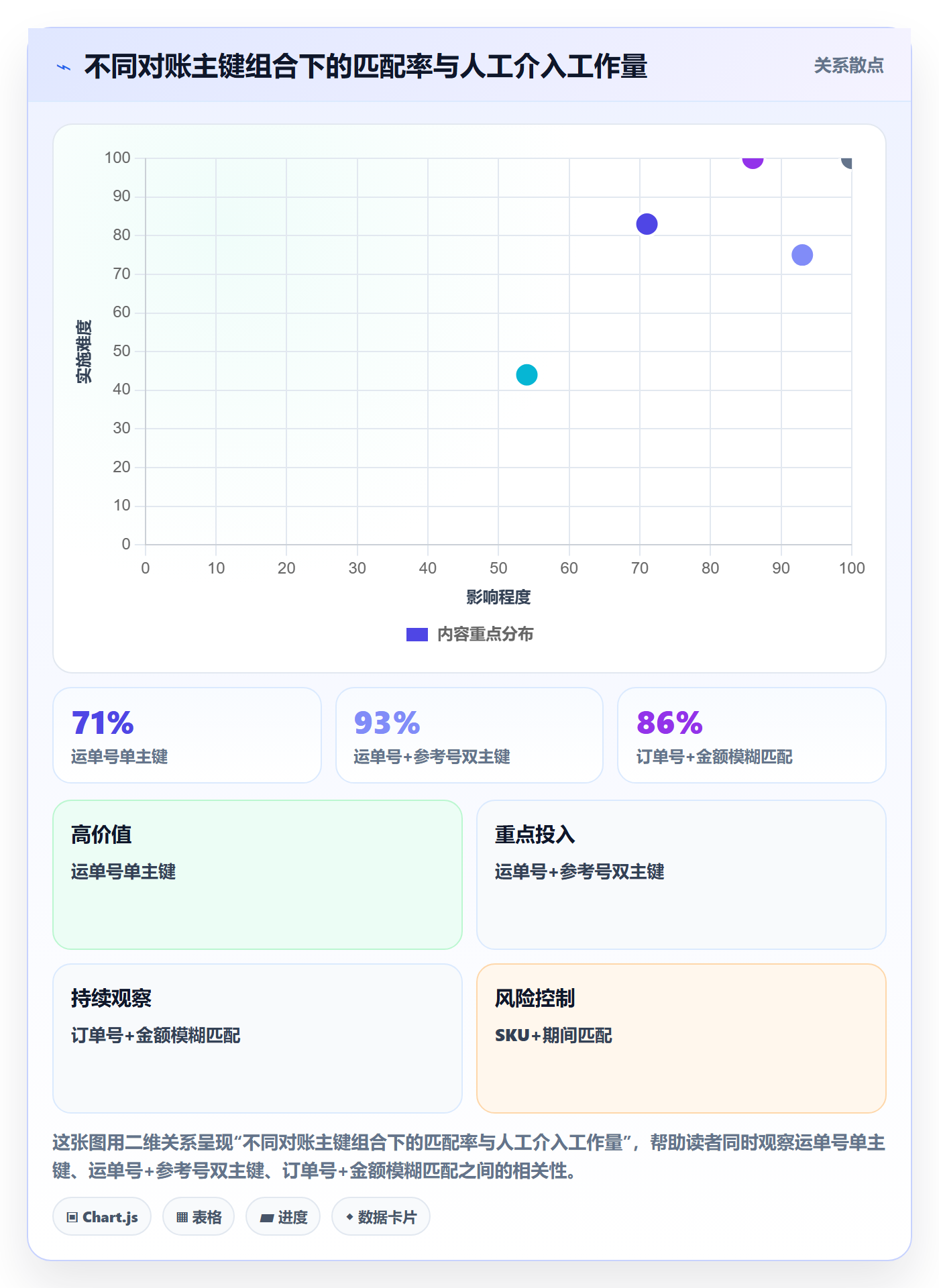Viewport: 939px width, 1288px height.
Task: Click the diamond icon in 数据卡片 chip
Action: (349, 1217)
